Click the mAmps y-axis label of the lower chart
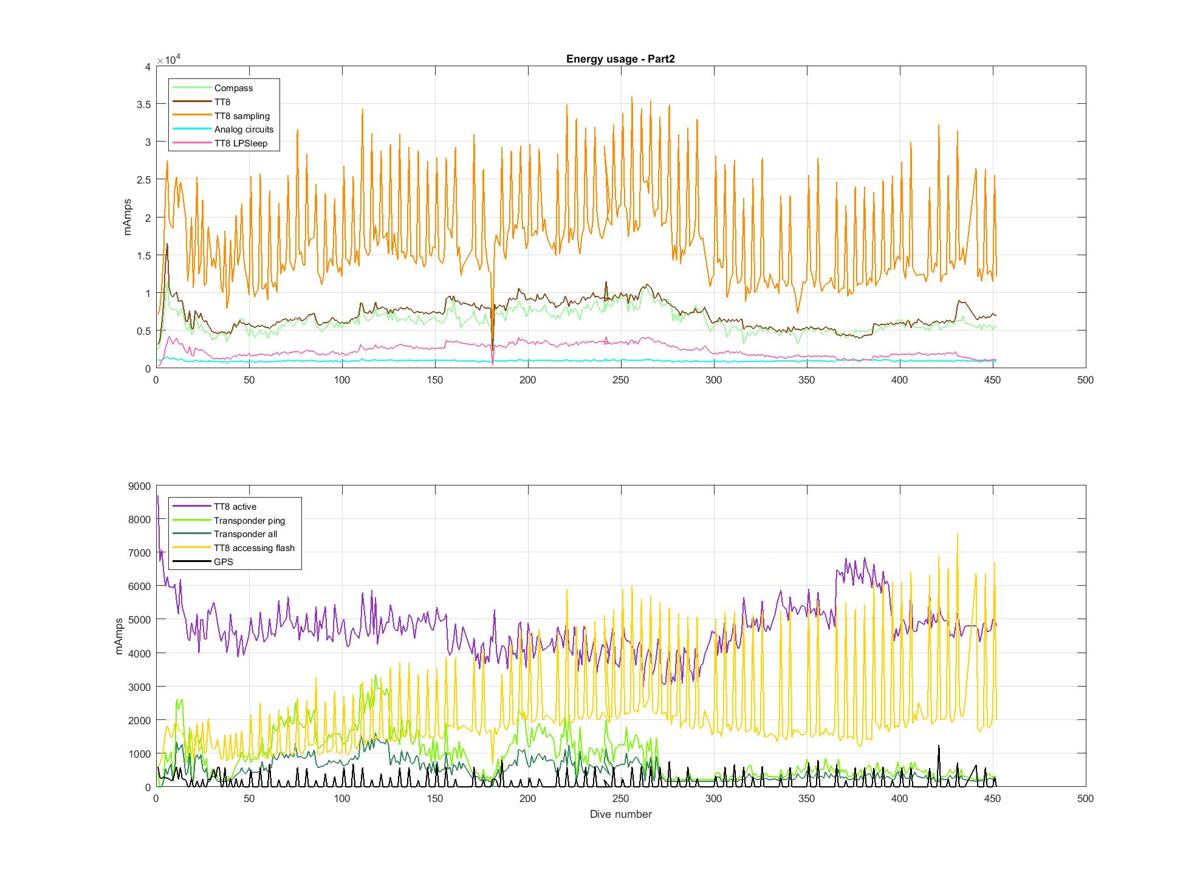 [121, 636]
